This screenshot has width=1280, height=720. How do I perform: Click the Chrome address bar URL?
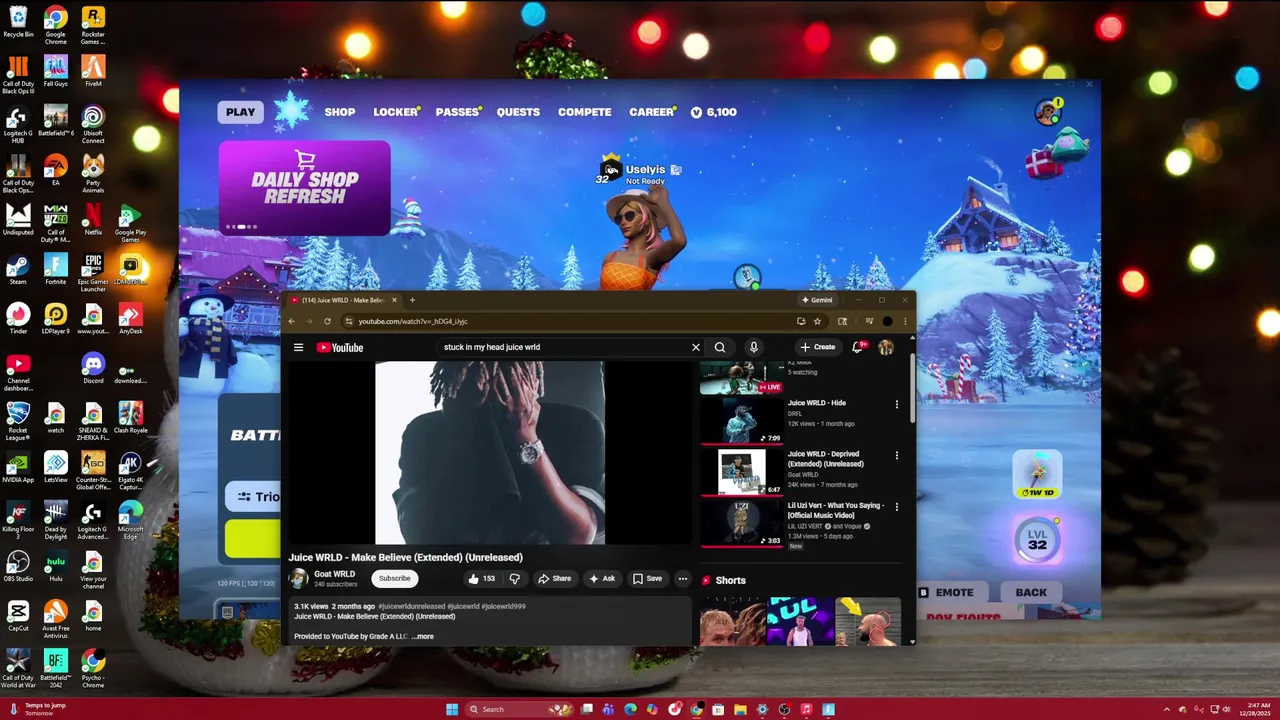pos(413,321)
